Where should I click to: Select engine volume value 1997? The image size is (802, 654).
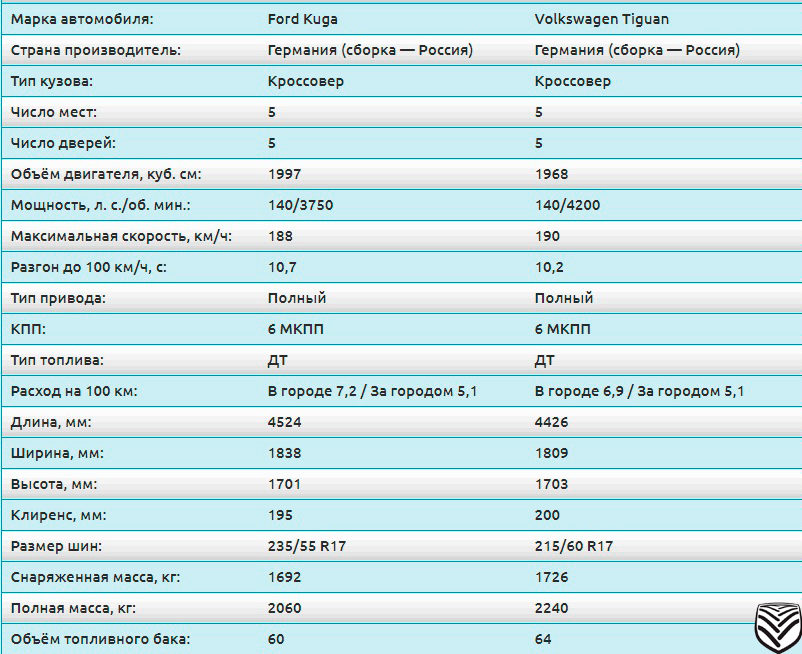coord(284,174)
